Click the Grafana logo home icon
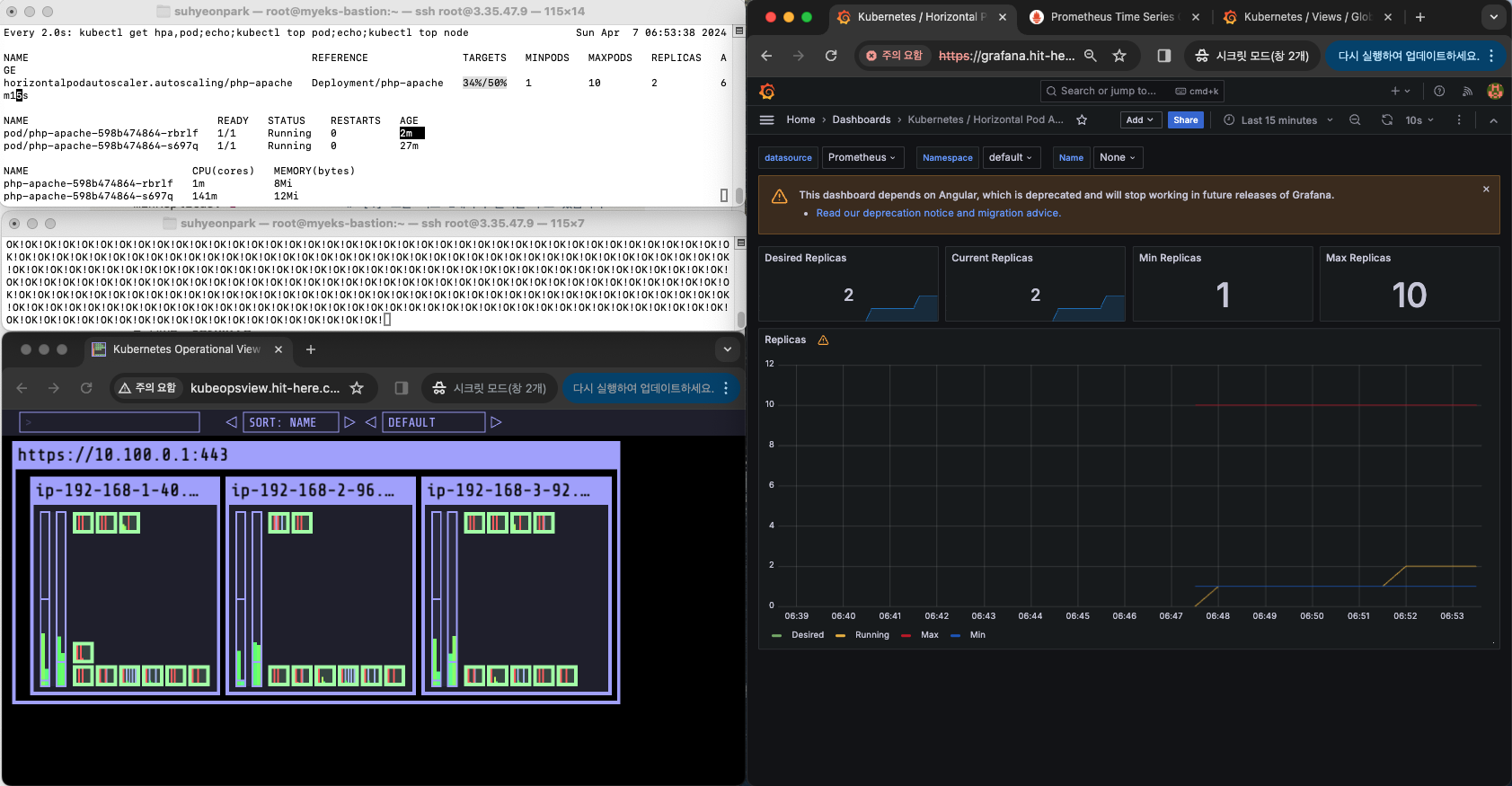Image resolution: width=1512 pixels, height=786 pixels. coord(767,91)
